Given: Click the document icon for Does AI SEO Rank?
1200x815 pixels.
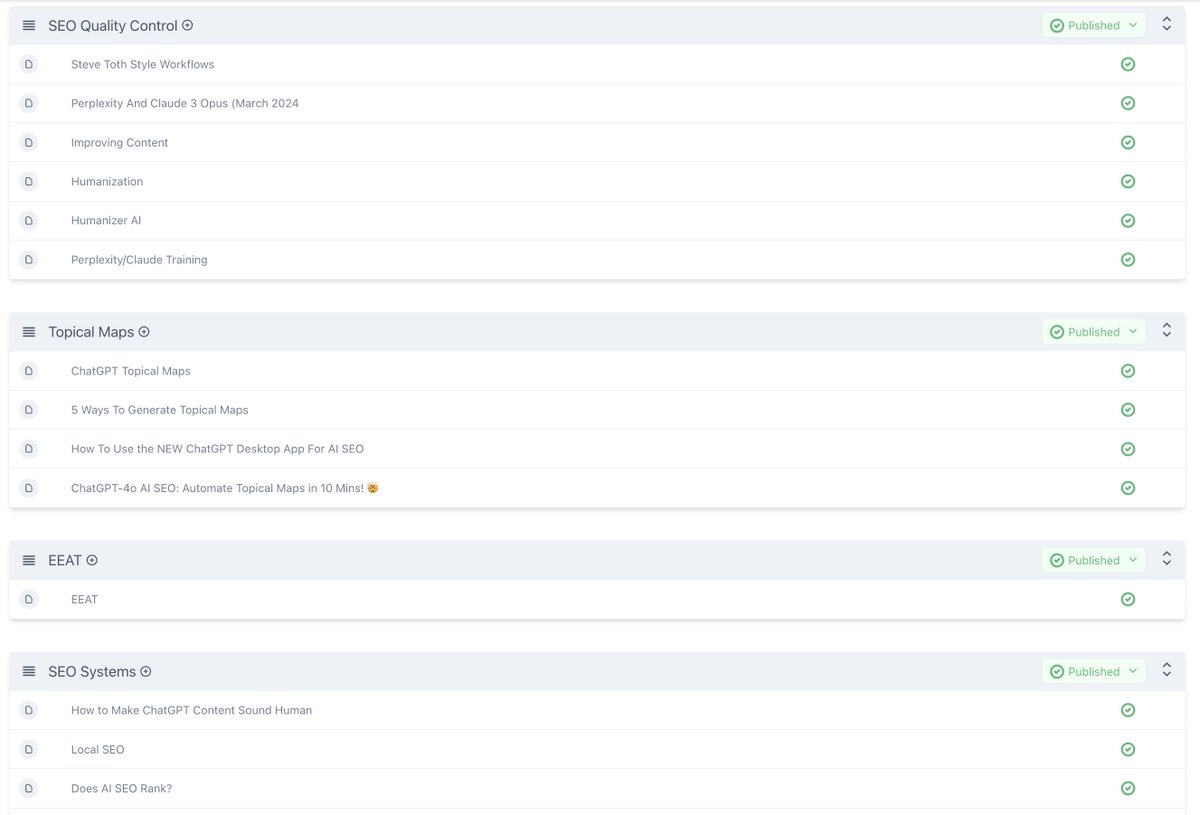Looking at the screenshot, I should click(x=28, y=788).
